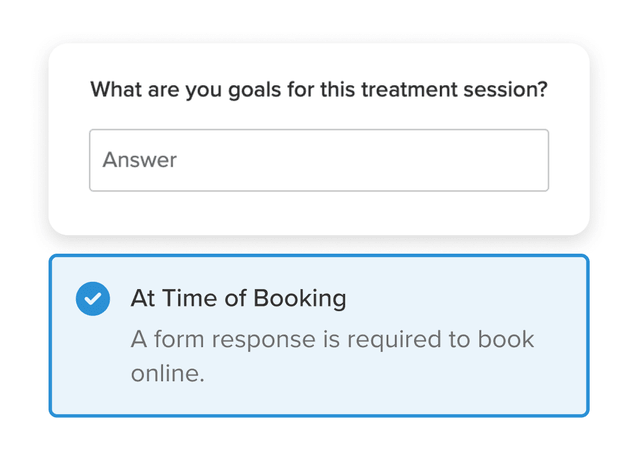Viewport: 640px width, 475px height.
Task: Uncheck the At Time of Booking checkmark
Action: pyautogui.click(x=93, y=298)
